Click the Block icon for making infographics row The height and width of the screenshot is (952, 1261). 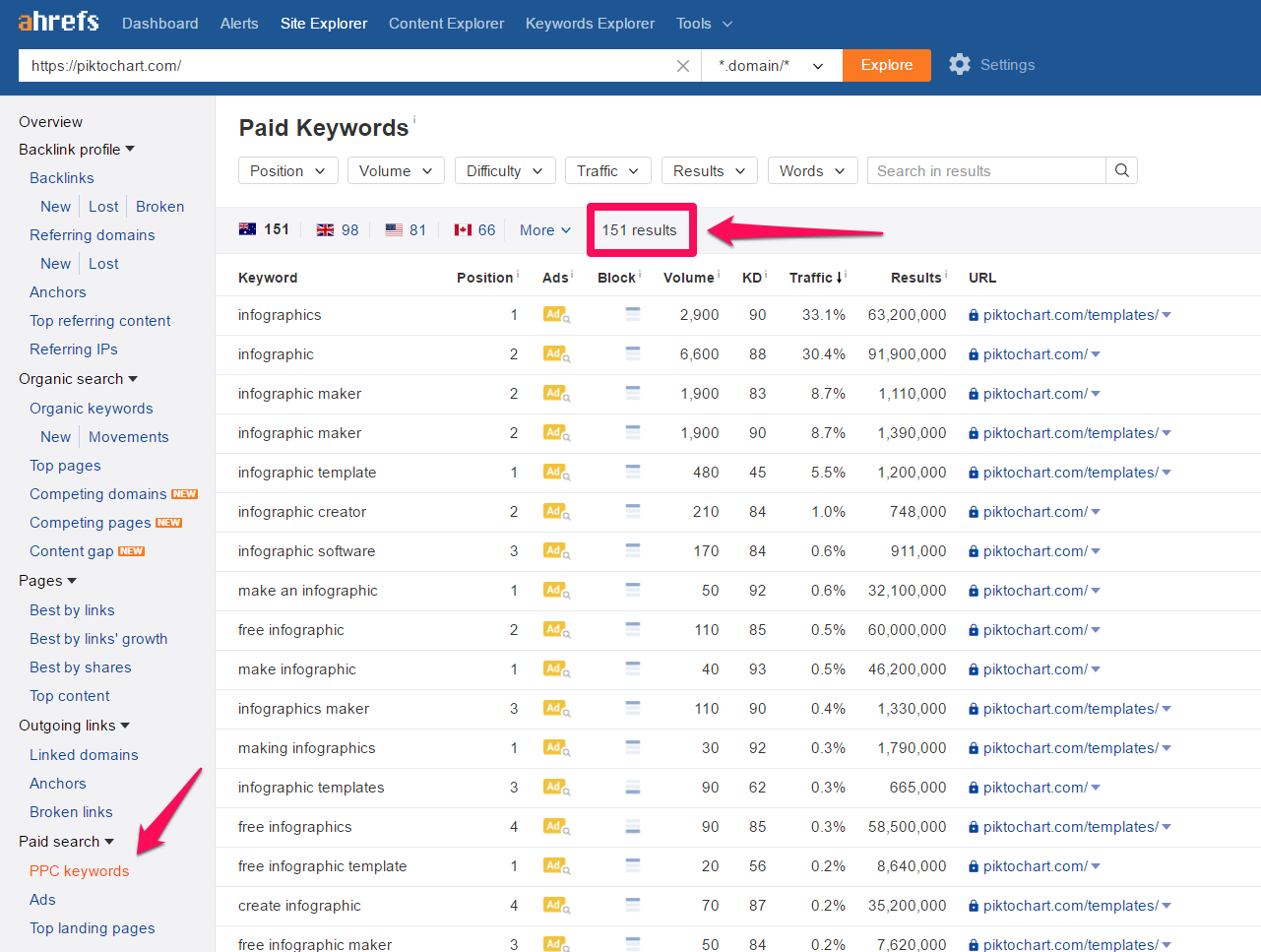tap(633, 747)
